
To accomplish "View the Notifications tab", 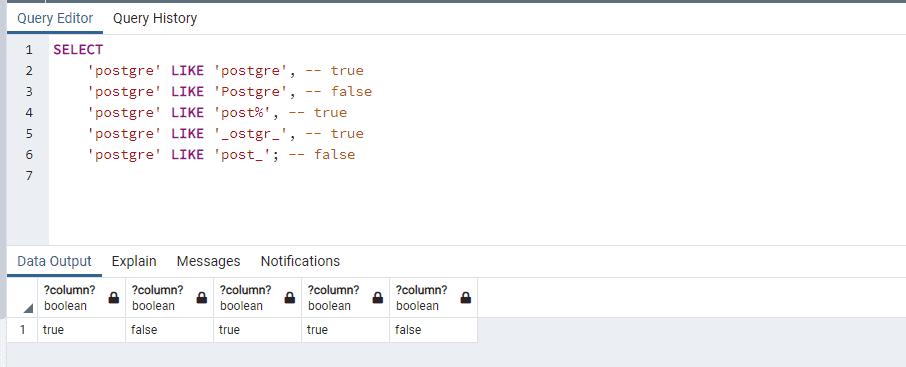I will coord(300,261).
